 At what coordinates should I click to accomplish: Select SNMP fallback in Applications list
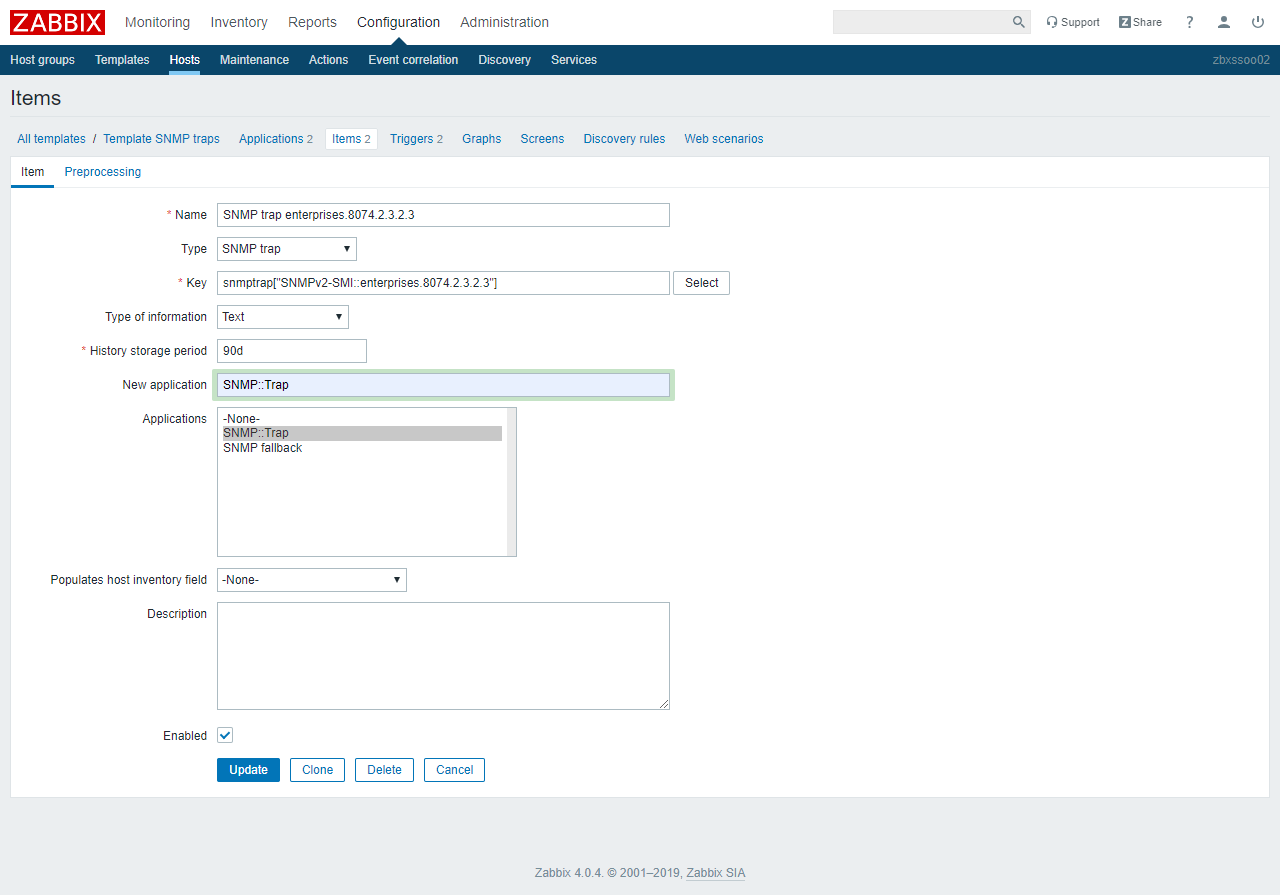(262, 448)
